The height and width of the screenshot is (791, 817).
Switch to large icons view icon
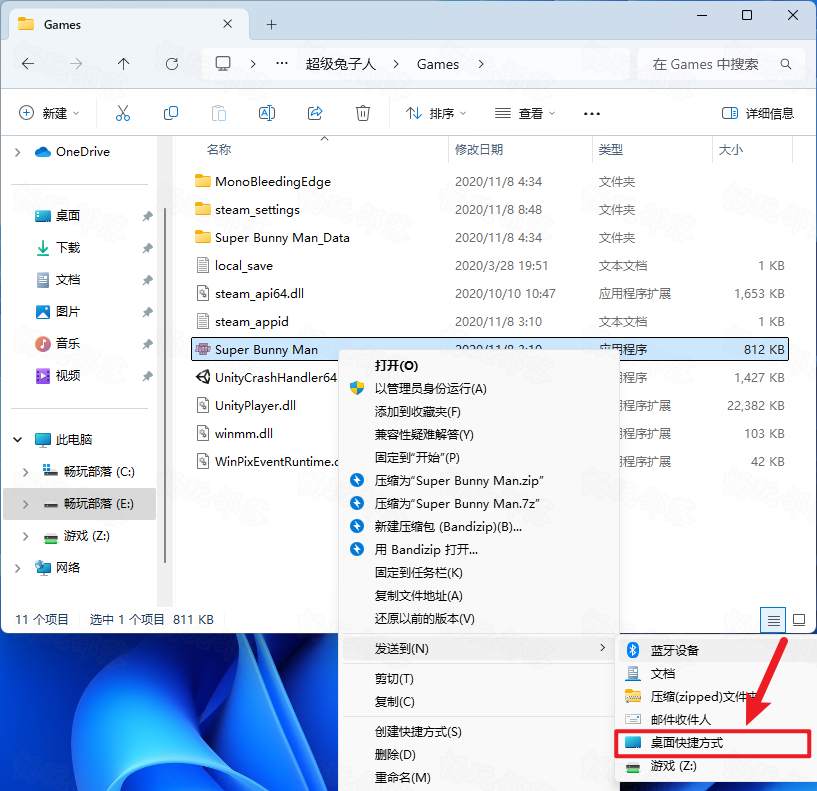pyautogui.click(x=799, y=620)
